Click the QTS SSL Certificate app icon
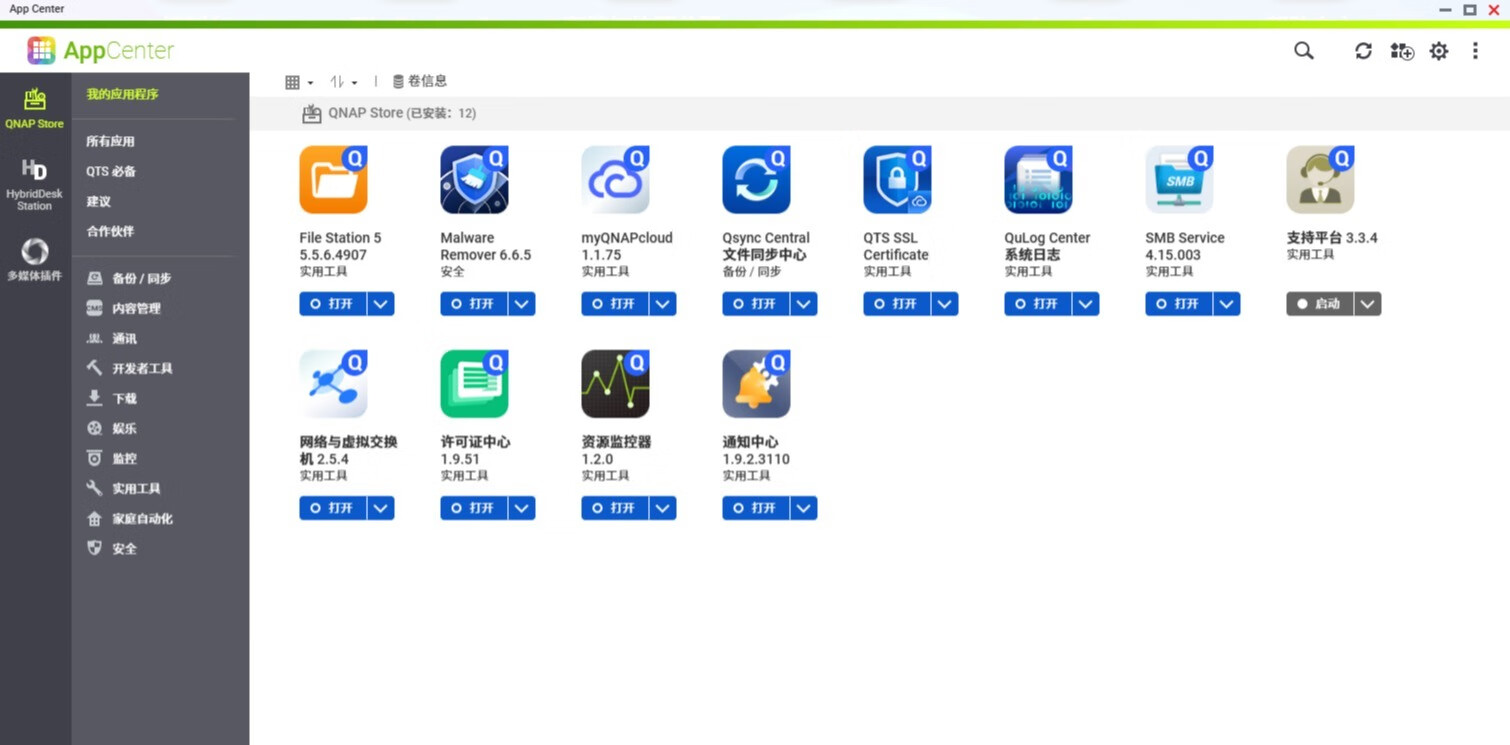This screenshot has height=745, width=1510. (897, 180)
